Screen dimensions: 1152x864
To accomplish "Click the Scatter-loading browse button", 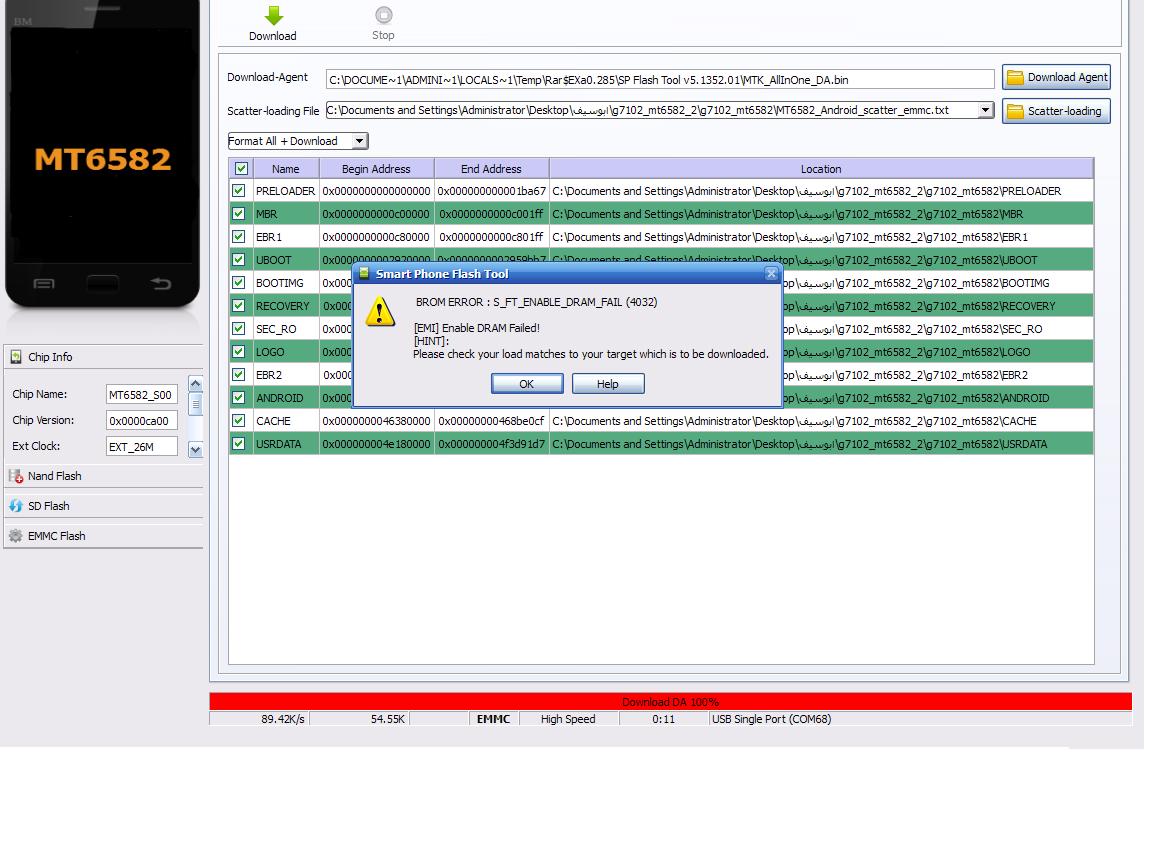I will [1056, 111].
